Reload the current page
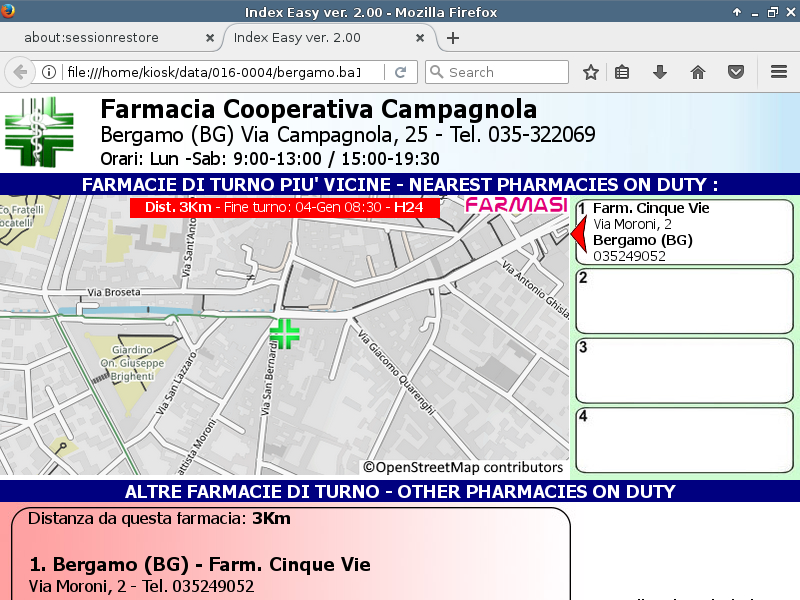 pyautogui.click(x=400, y=72)
